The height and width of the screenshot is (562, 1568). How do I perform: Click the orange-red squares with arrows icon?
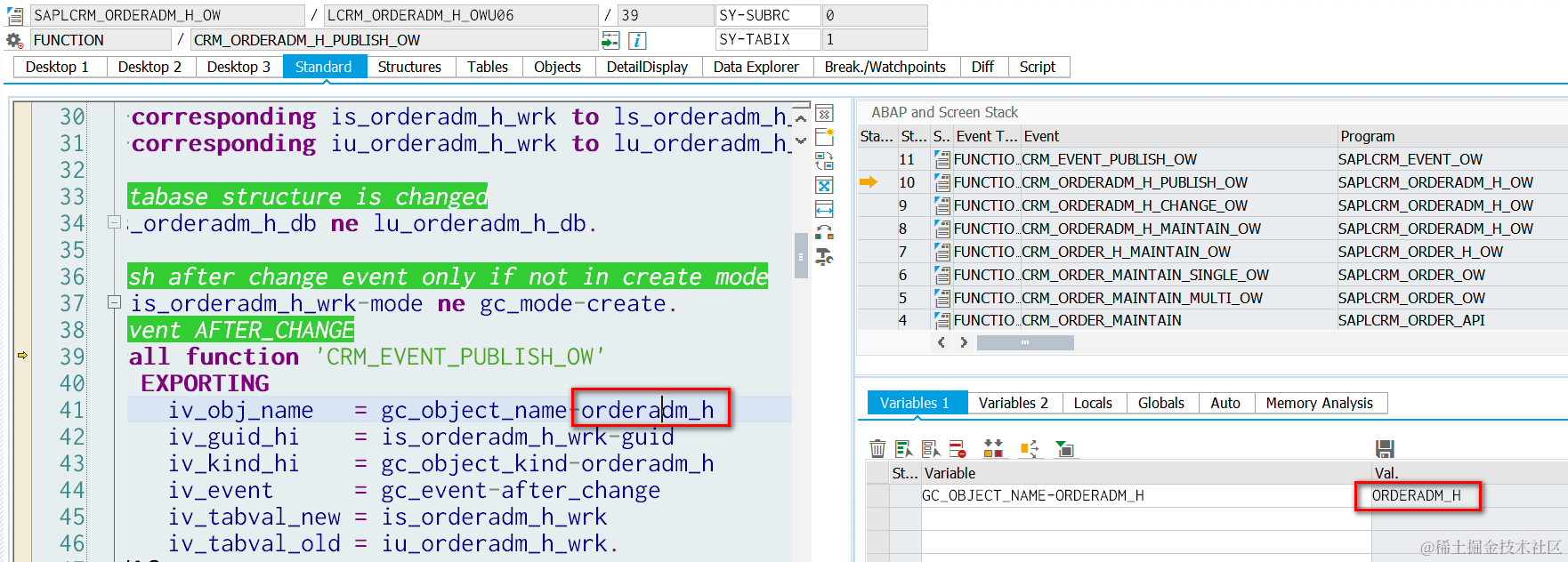[993, 449]
